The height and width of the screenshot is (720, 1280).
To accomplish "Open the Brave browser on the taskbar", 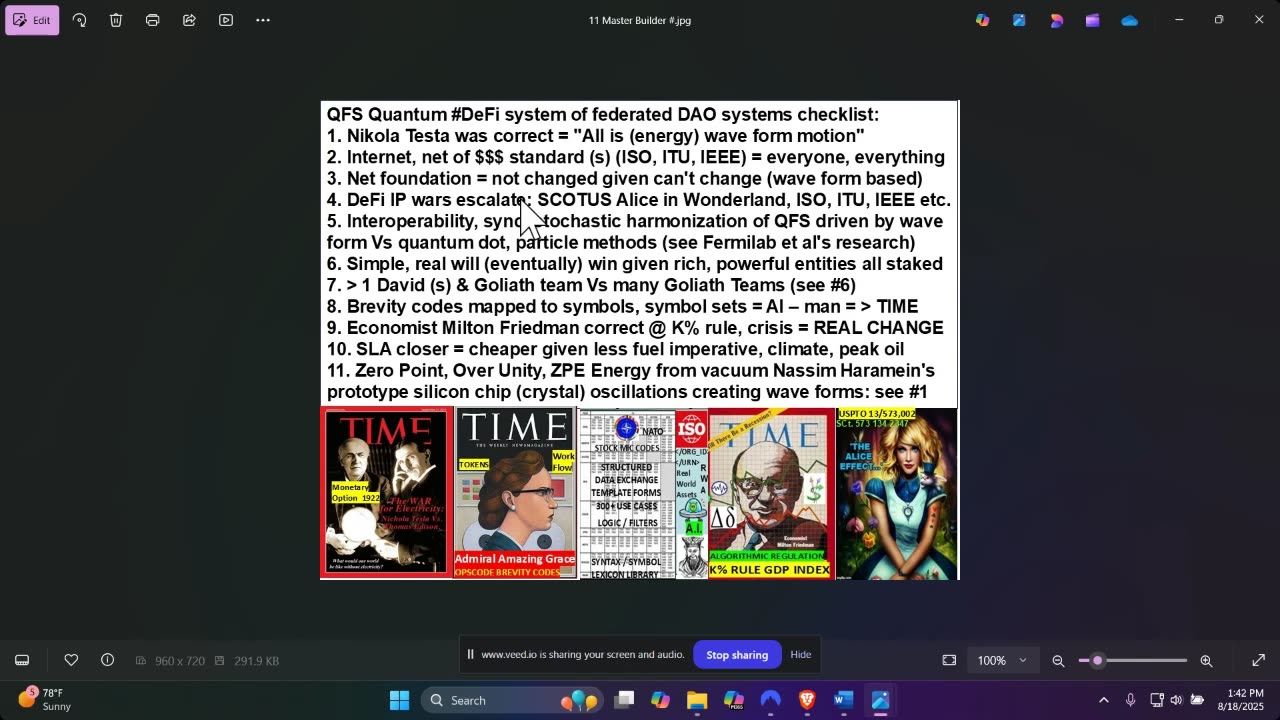I will [x=807, y=700].
